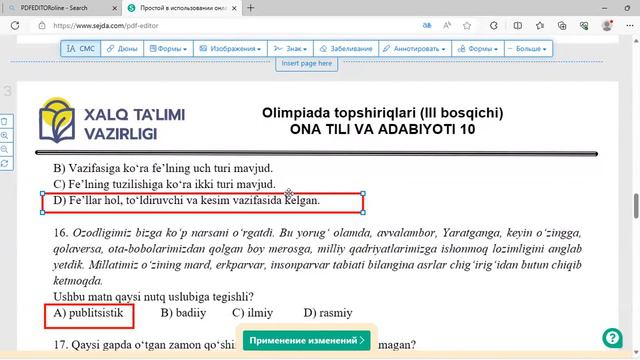Click the address bar URL
This screenshot has height=360, width=640.
tap(106, 25)
